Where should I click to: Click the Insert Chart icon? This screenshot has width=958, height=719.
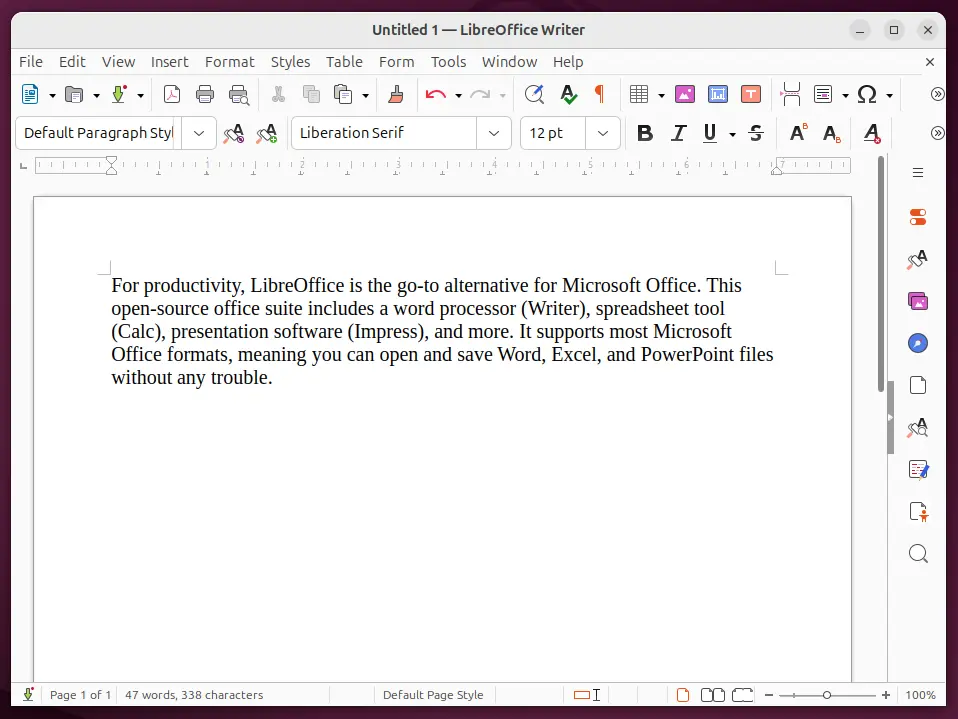(x=718, y=95)
